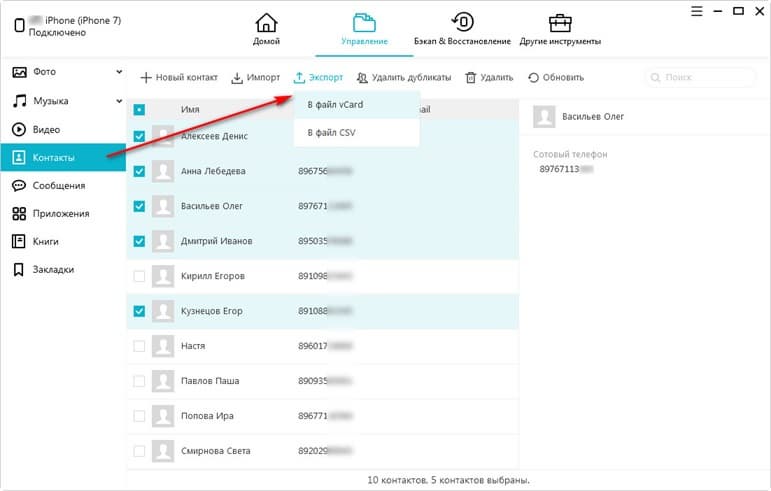
Task: Uncheck Дмитрий Иванов checkbox
Action: (139, 241)
